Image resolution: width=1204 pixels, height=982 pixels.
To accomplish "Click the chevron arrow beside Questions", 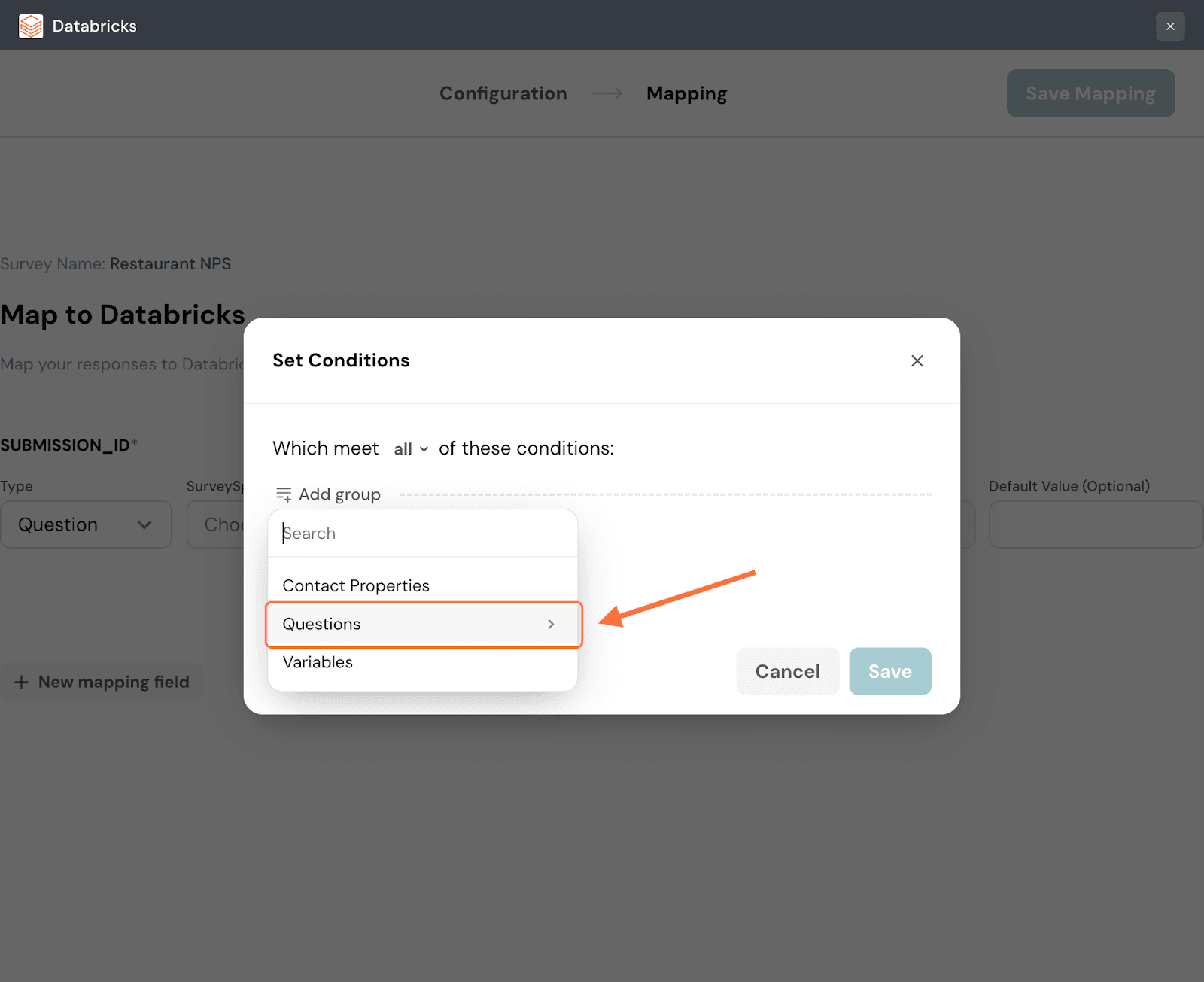I will point(551,625).
